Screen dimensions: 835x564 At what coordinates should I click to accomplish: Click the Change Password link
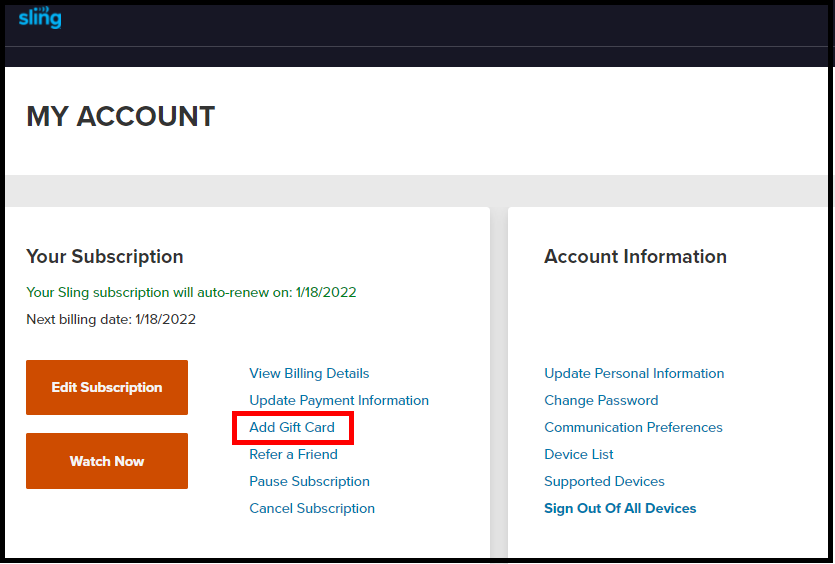[601, 400]
